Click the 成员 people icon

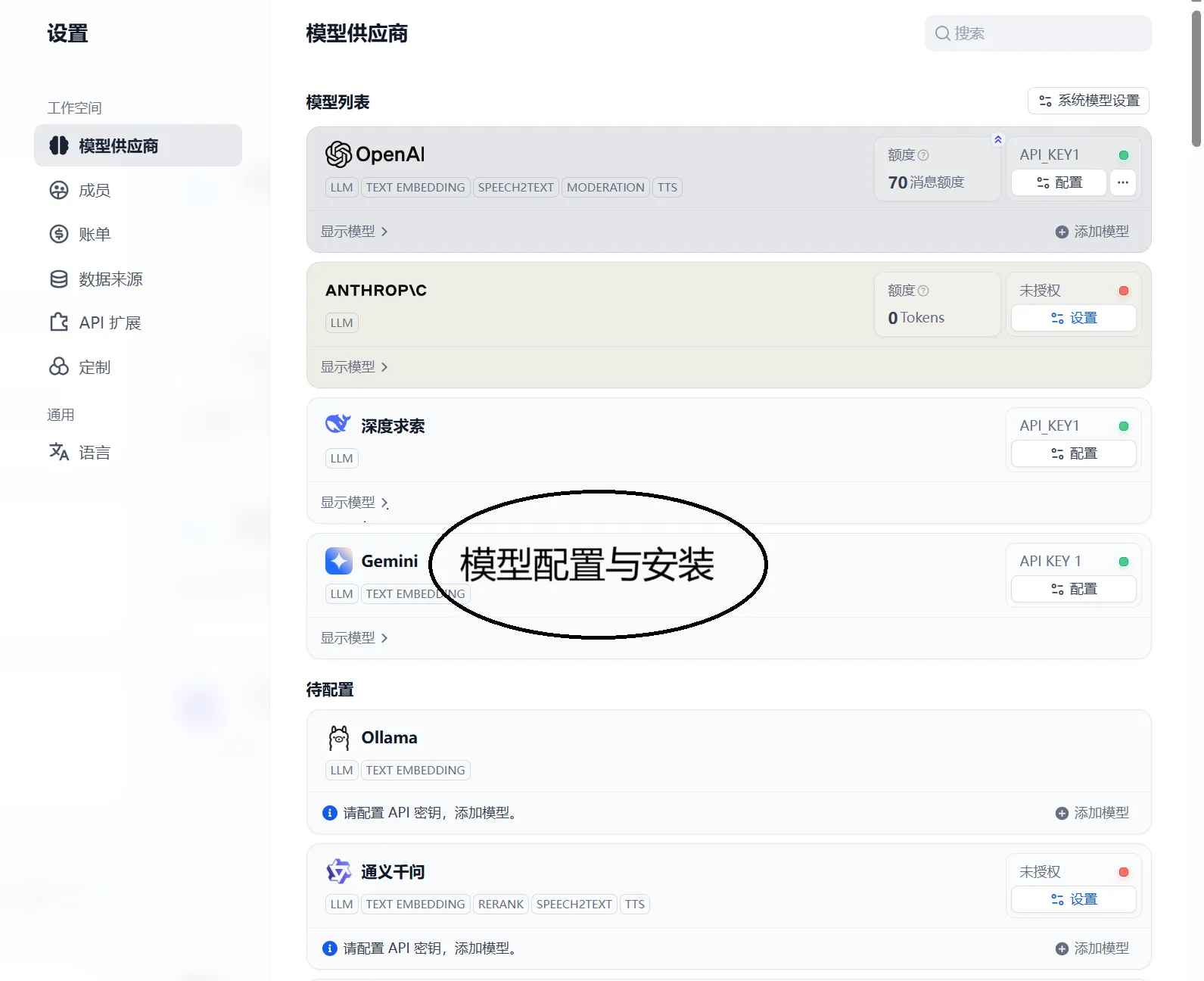[x=59, y=190]
